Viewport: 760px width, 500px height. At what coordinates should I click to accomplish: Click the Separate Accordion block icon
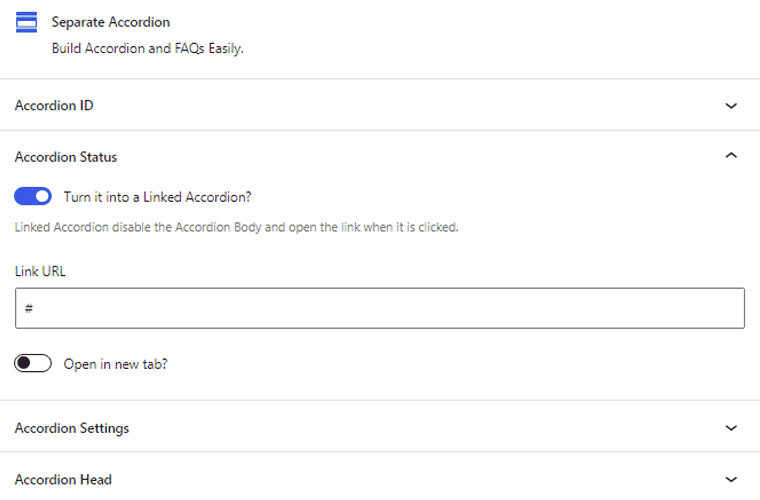point(26,22)
